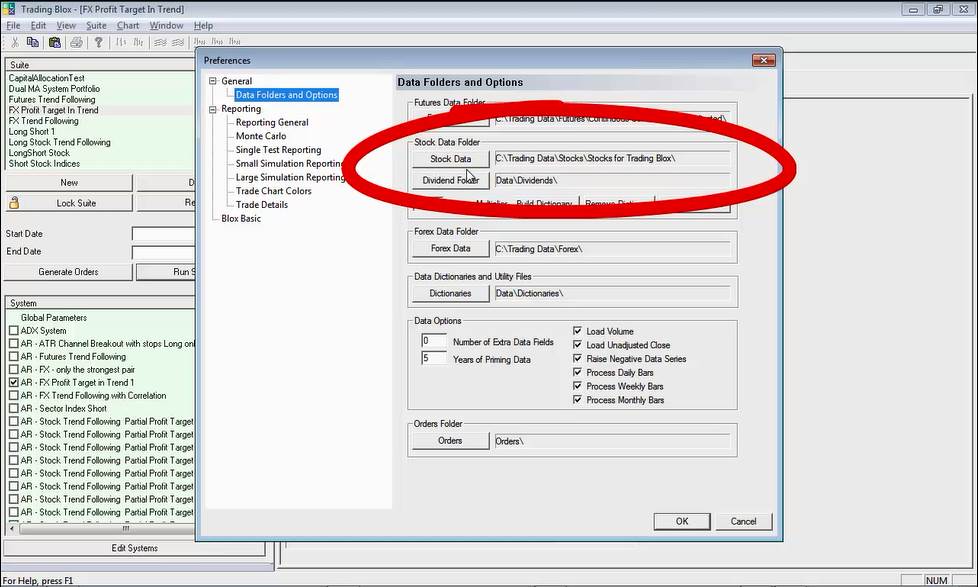Click the Cut scissors toolbar icon
Screen dimensions: 978x587
(15, 42)
